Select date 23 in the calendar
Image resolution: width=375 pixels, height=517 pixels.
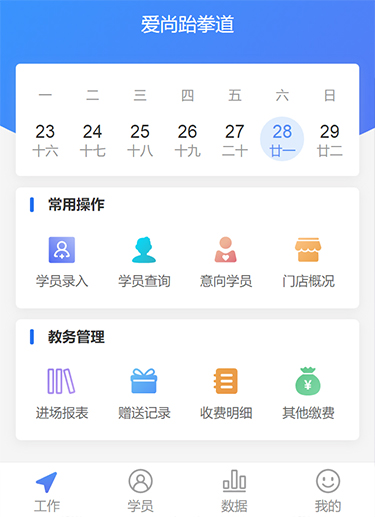point(45,140)
